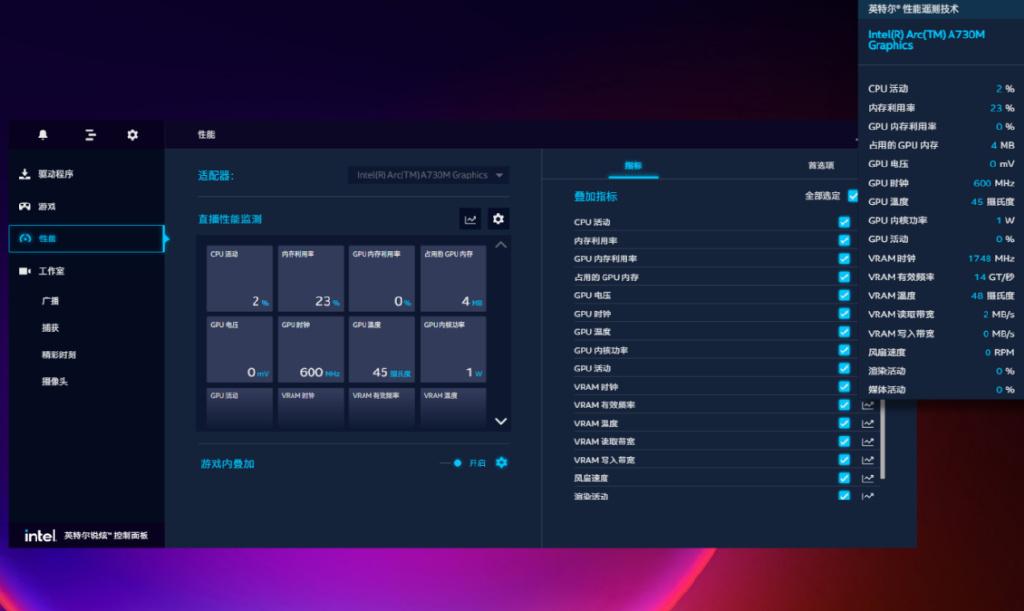Click graph icon for VRAM 温度 row

[x=868, y=424]
